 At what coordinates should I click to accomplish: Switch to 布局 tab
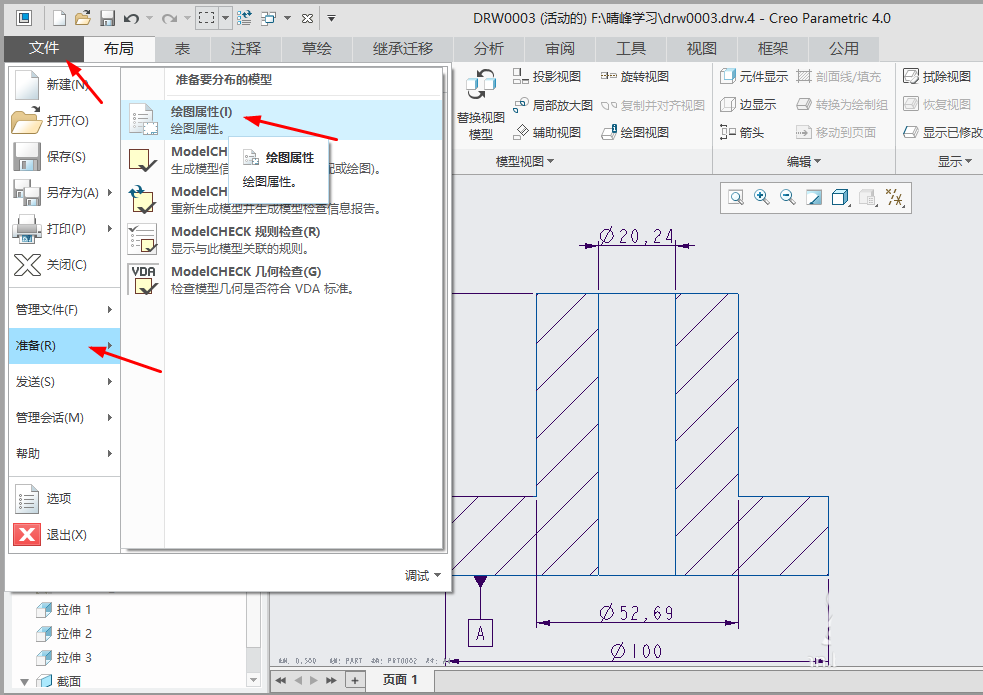(119, 49)
